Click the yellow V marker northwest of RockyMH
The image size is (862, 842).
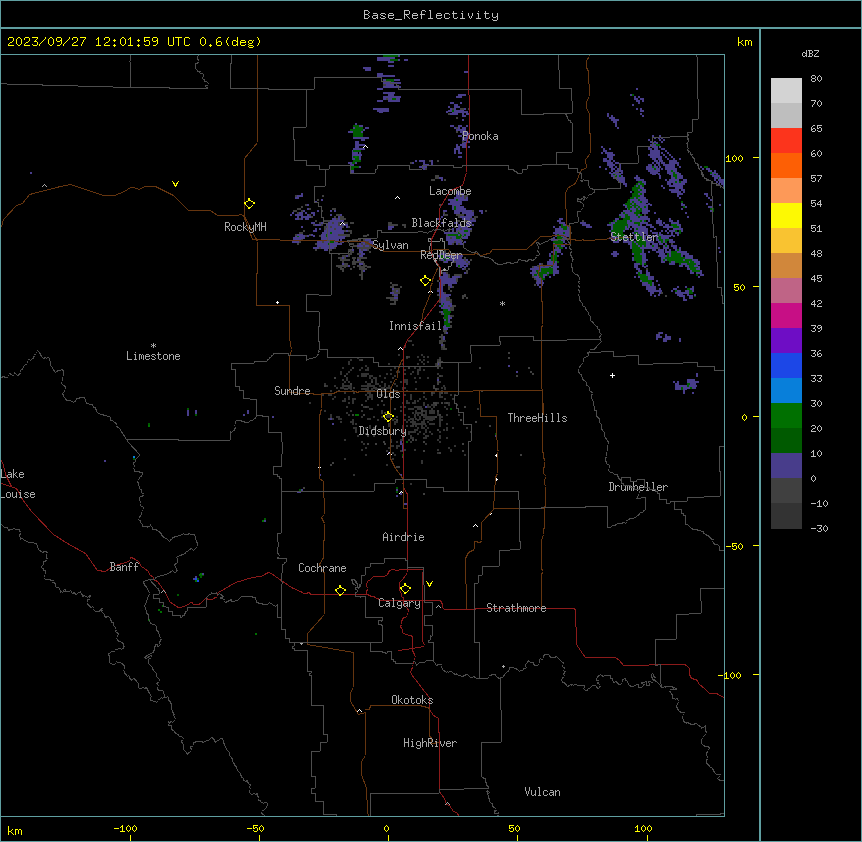coord(175,184)
